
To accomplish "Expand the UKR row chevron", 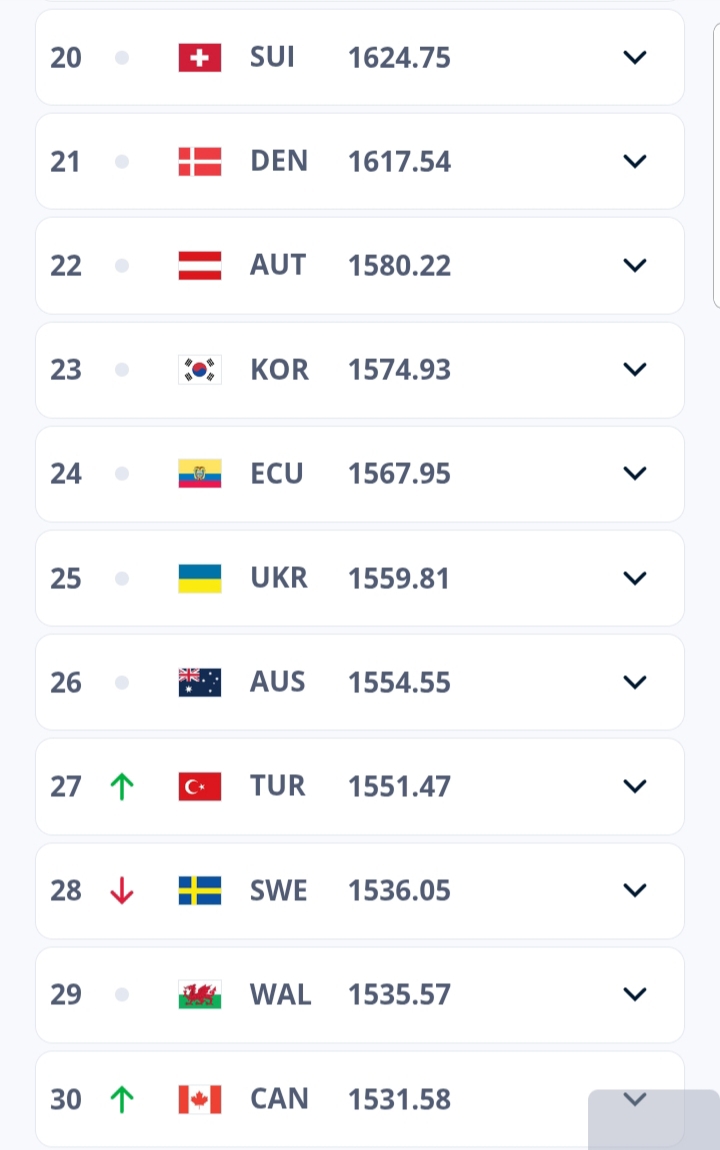I will coord(635,578).
